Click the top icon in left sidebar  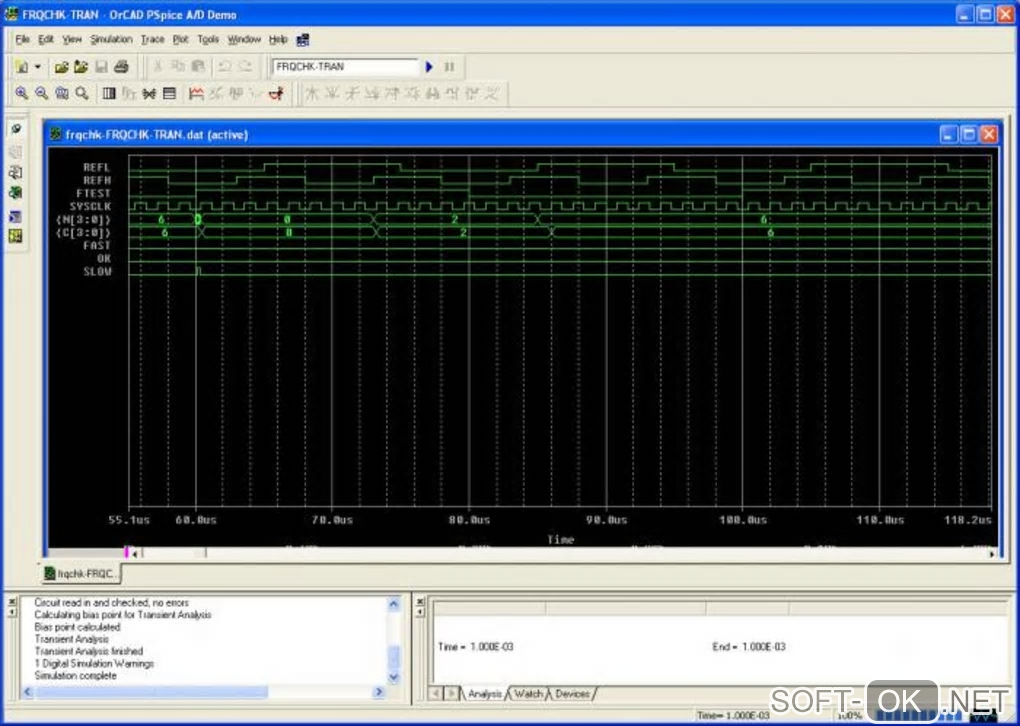(15, 129)
